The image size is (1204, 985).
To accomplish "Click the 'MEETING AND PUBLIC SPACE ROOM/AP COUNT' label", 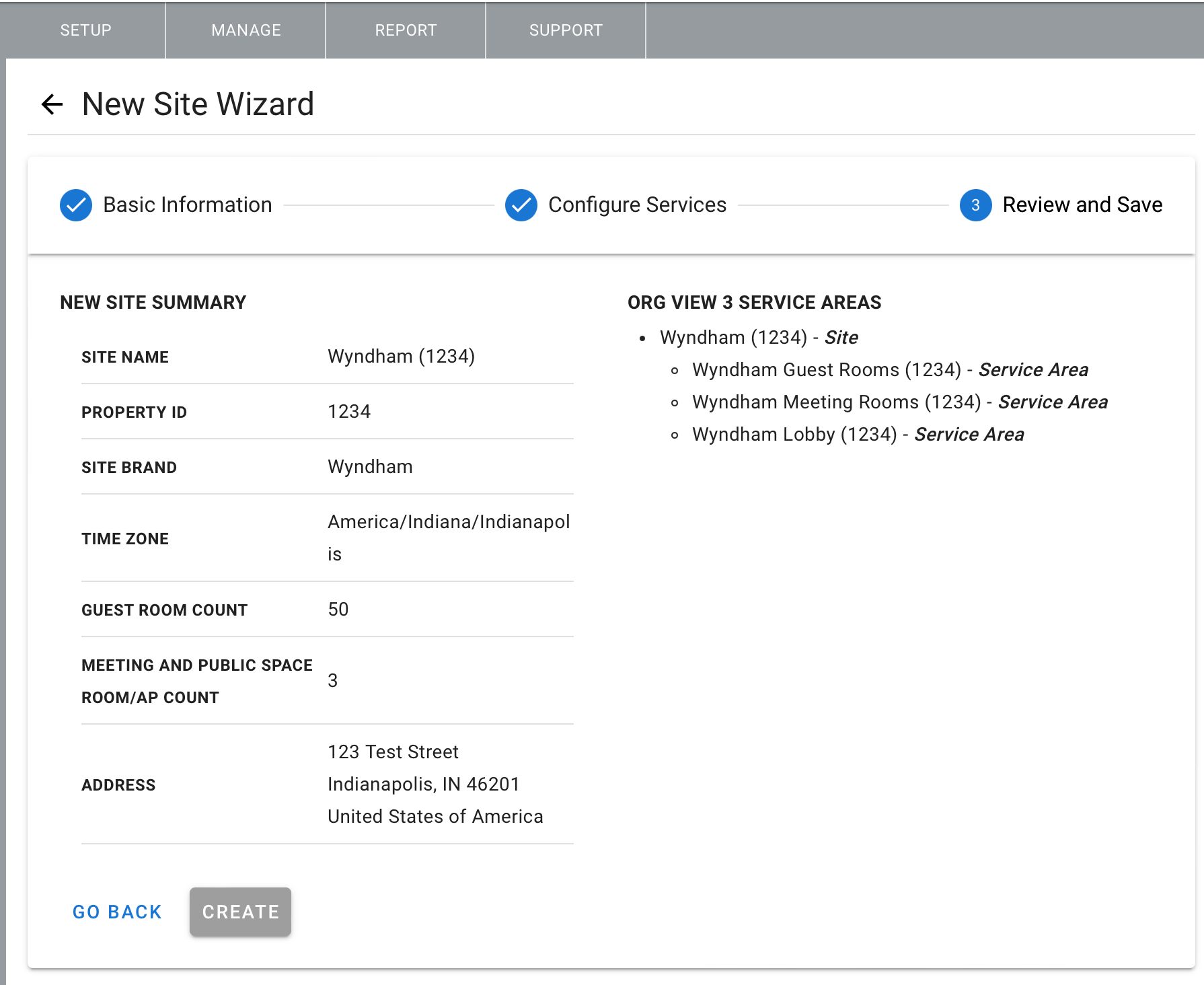I will (197, 681).
